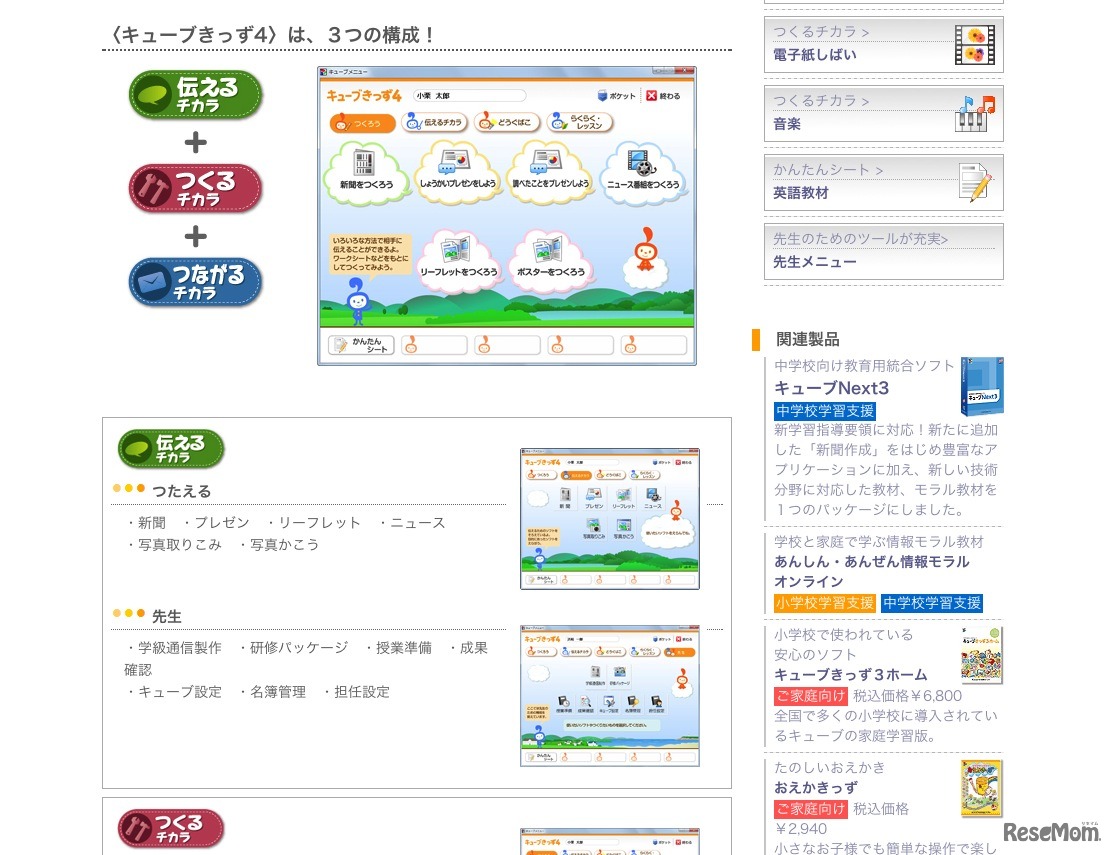Click the ・研修パッケージ list item
Viewport: 1114px width, 855px height.
tap(292, 647)
